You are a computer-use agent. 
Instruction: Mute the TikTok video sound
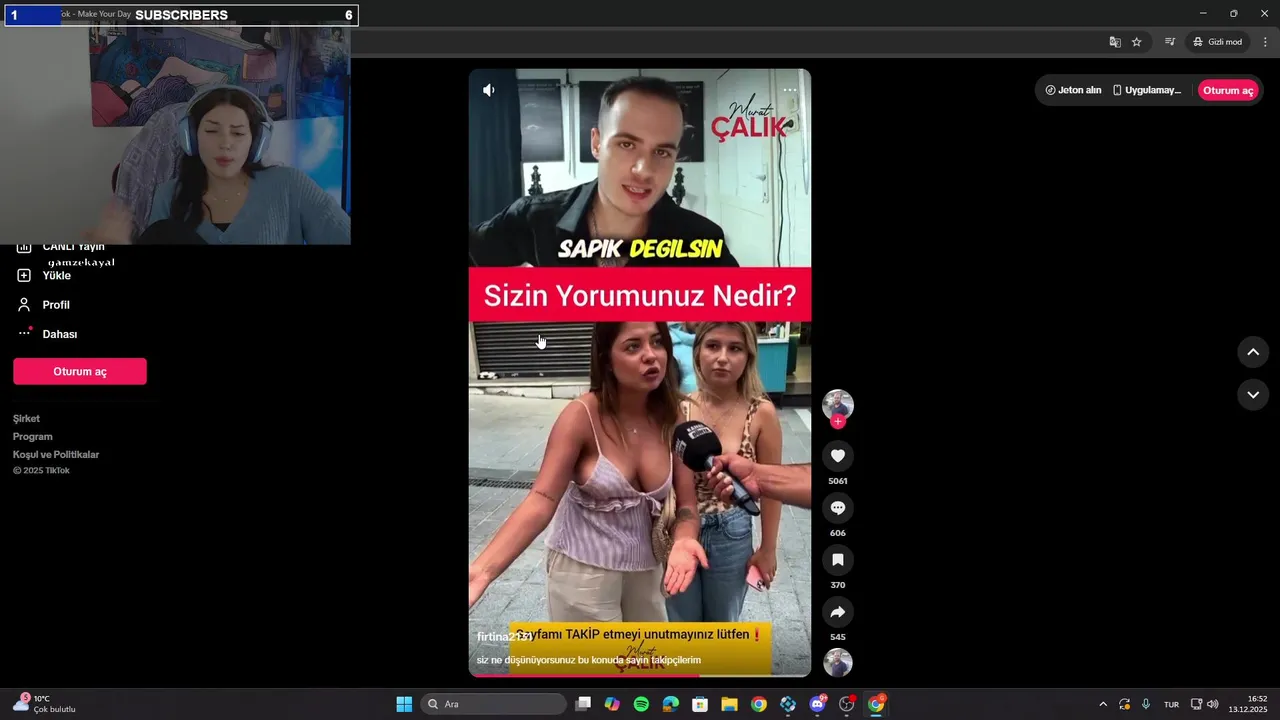pyautogui.click(x=488, y=90)
